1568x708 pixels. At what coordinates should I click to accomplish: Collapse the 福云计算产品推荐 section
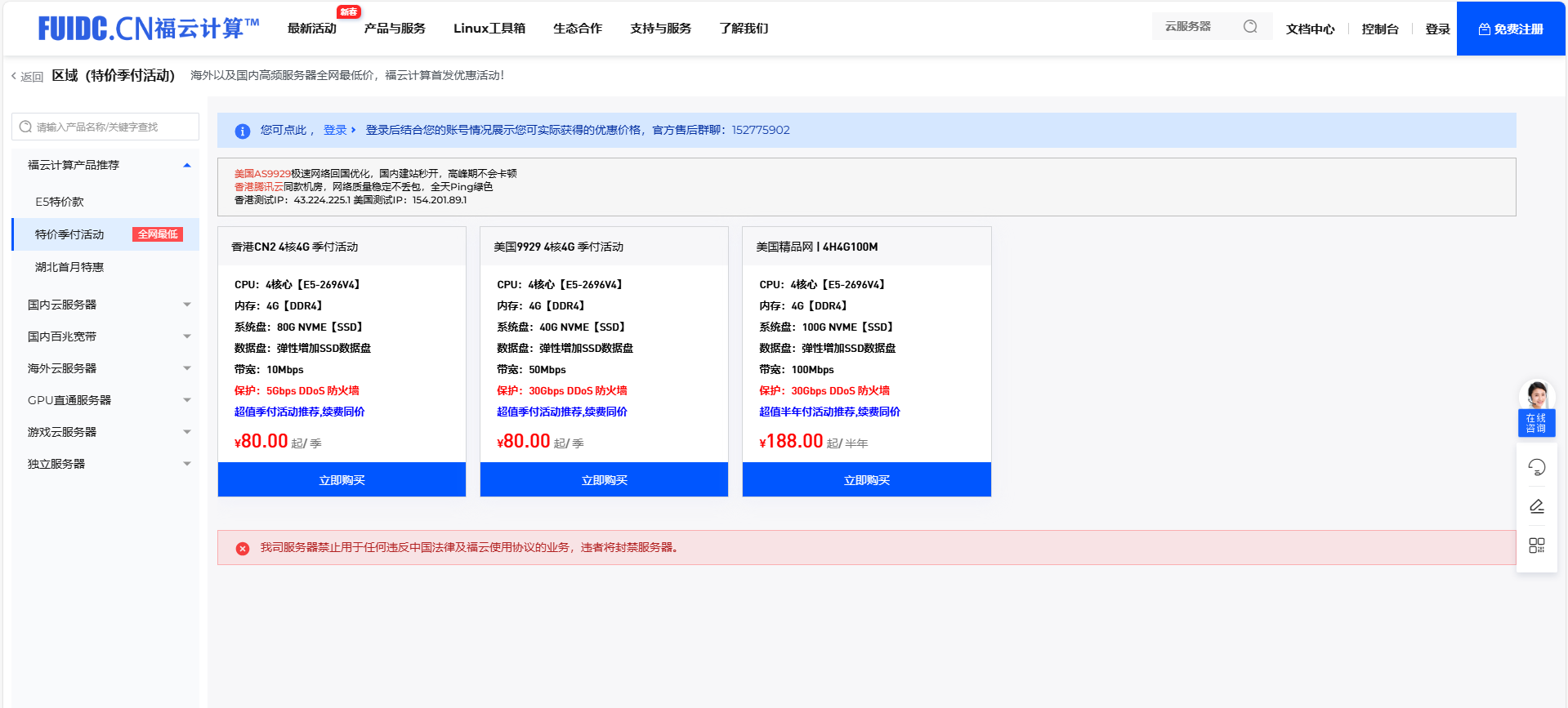click(x=187, y=165)
